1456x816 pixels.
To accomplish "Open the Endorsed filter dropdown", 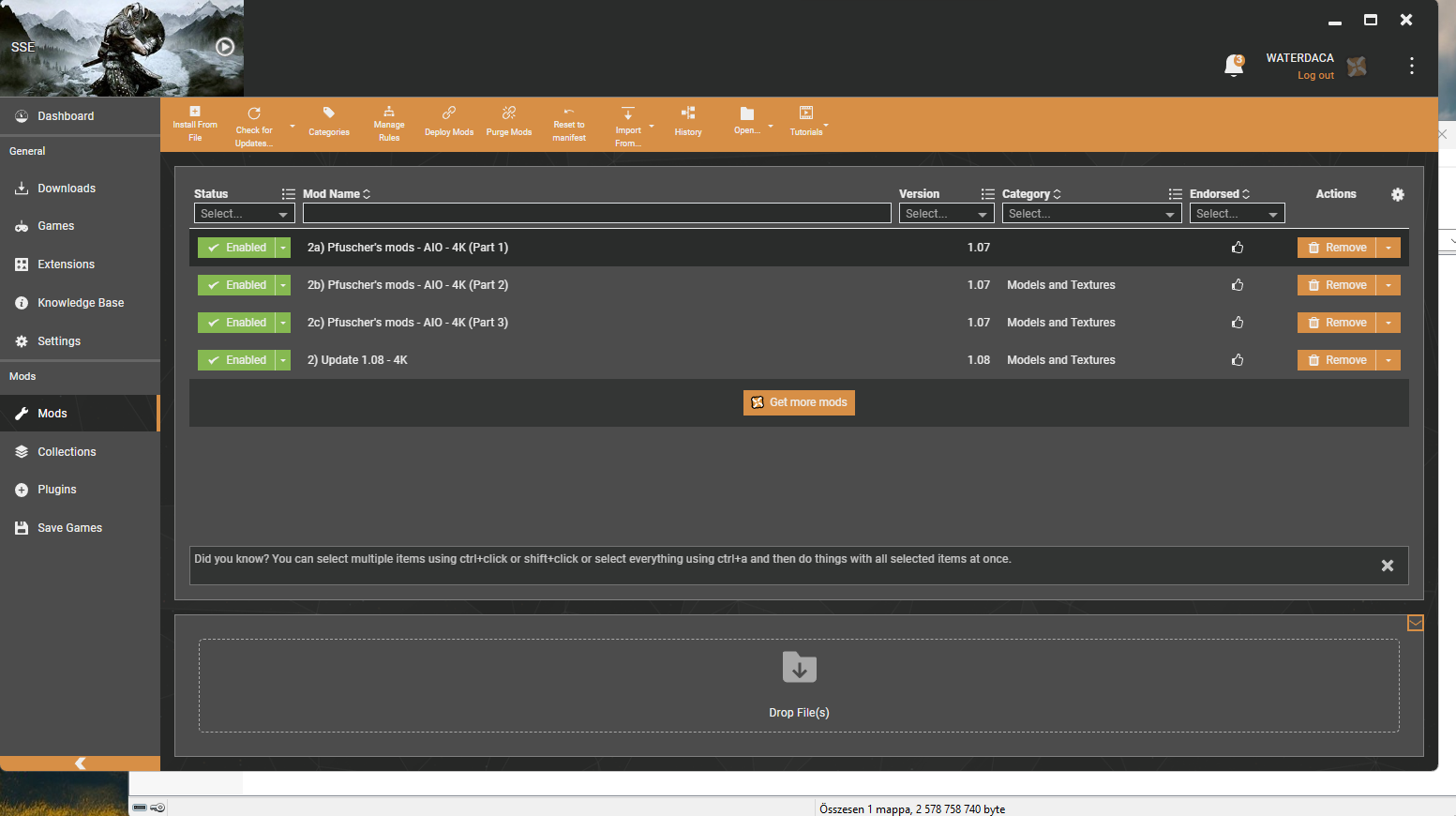I will tap(1237, 214).
